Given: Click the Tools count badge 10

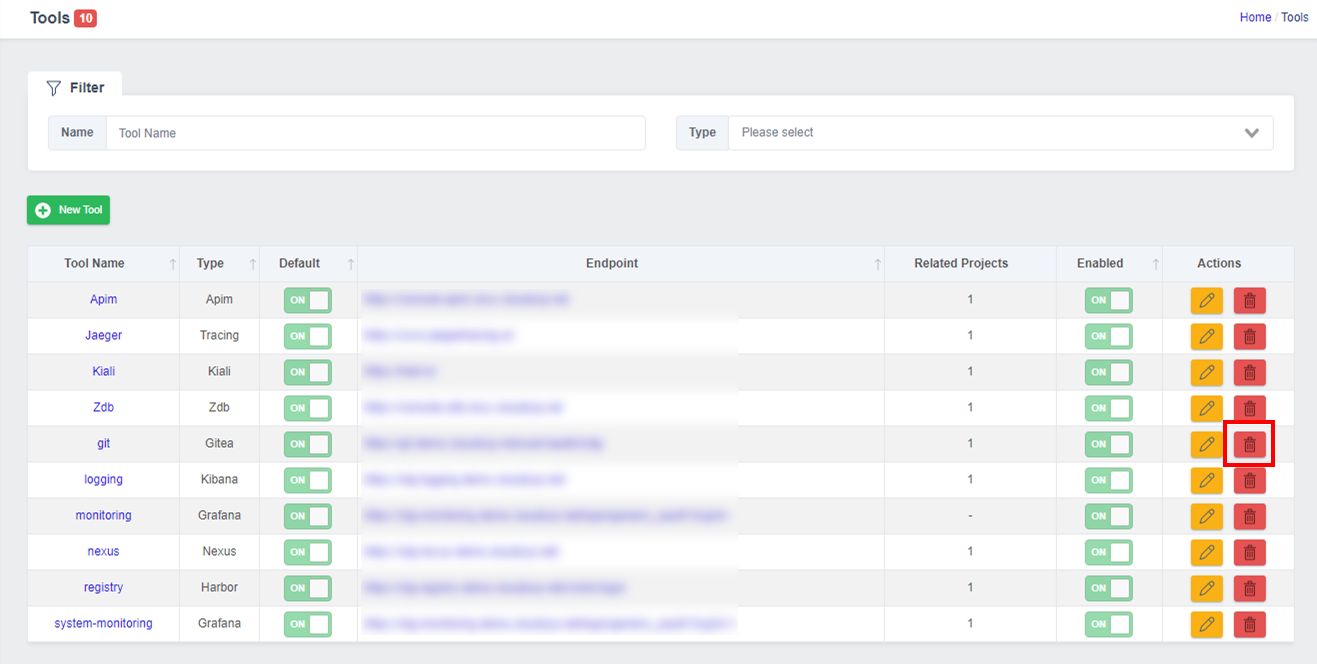Looking at the screenshot, I should (86, 18).
